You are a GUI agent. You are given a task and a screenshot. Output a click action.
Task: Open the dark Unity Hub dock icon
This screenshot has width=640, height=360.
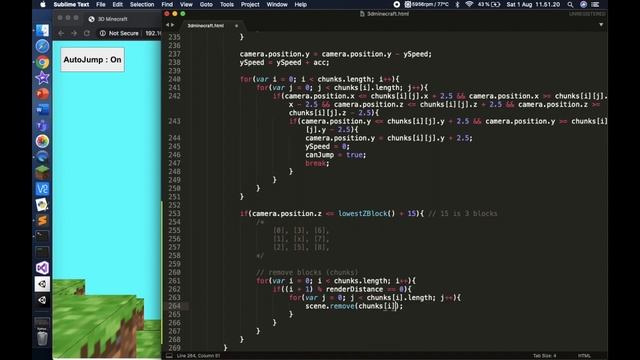(x=42, y=300)
